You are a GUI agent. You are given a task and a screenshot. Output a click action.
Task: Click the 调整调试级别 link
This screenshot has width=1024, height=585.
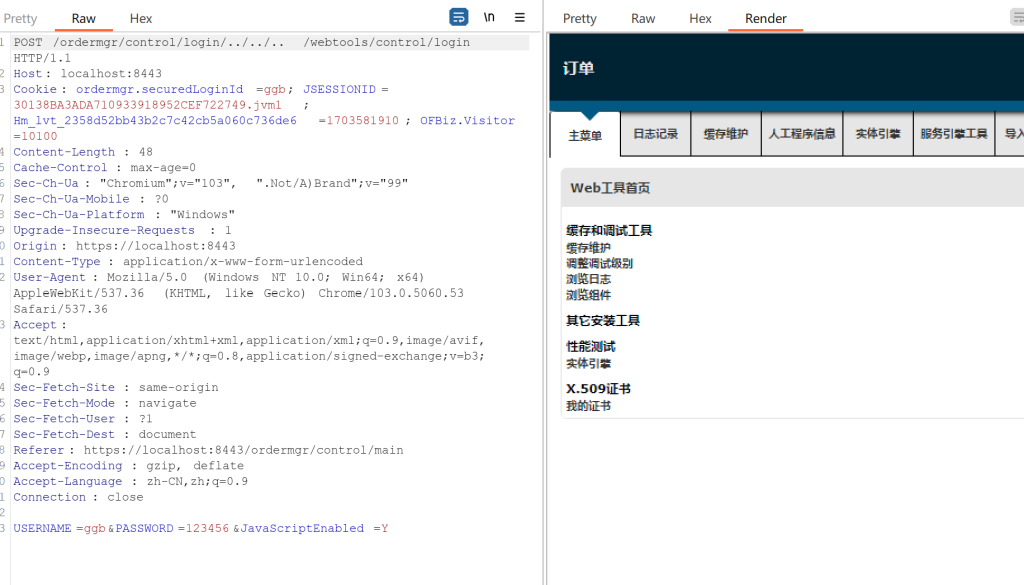pos(599,264)
